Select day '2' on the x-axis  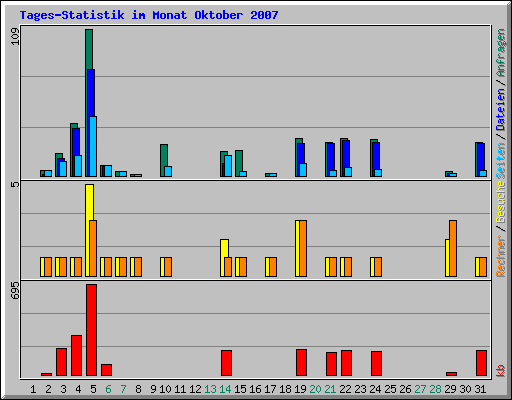tap(48, 389)
